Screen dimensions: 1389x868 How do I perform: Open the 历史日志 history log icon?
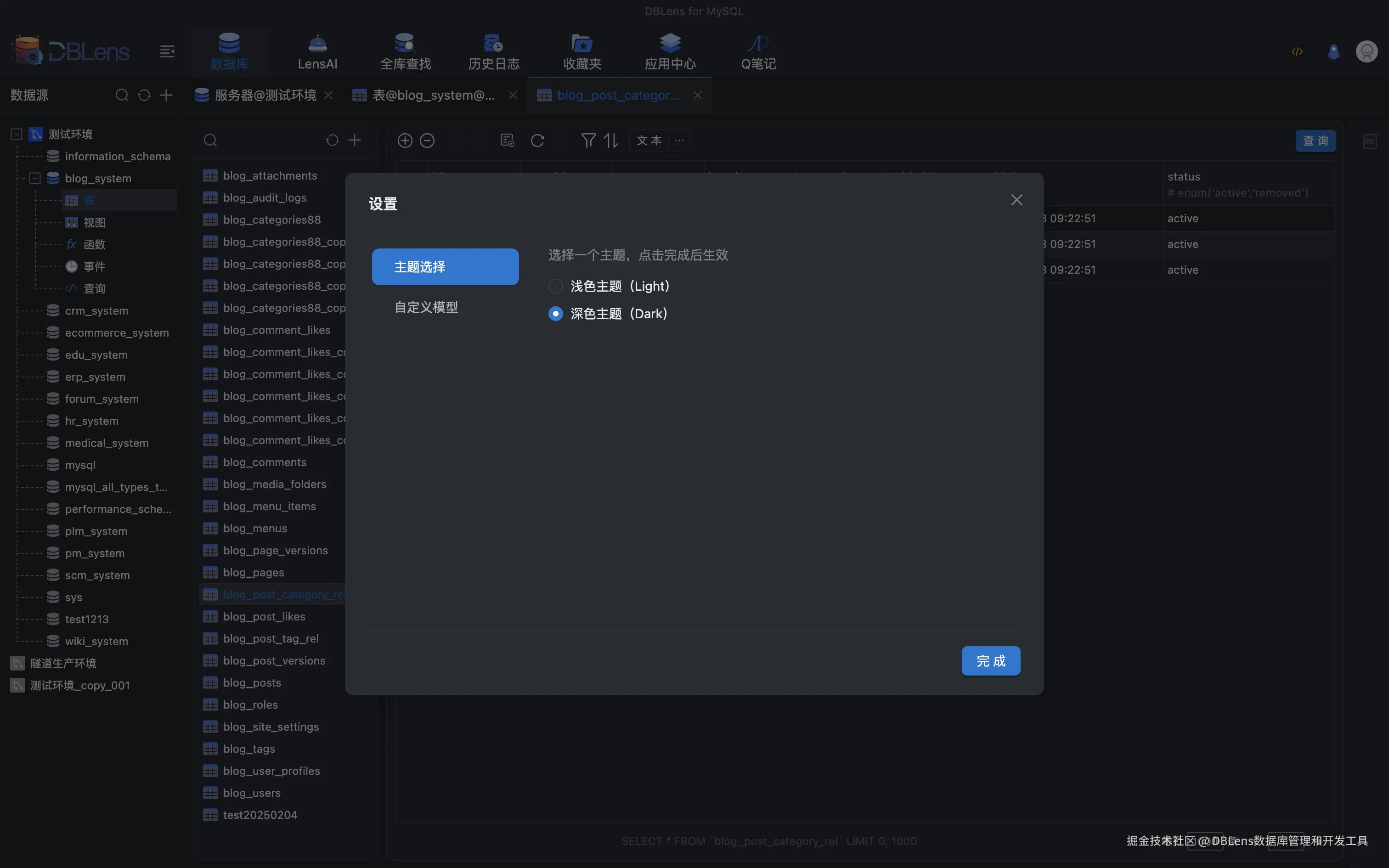[x=493, y=44]
